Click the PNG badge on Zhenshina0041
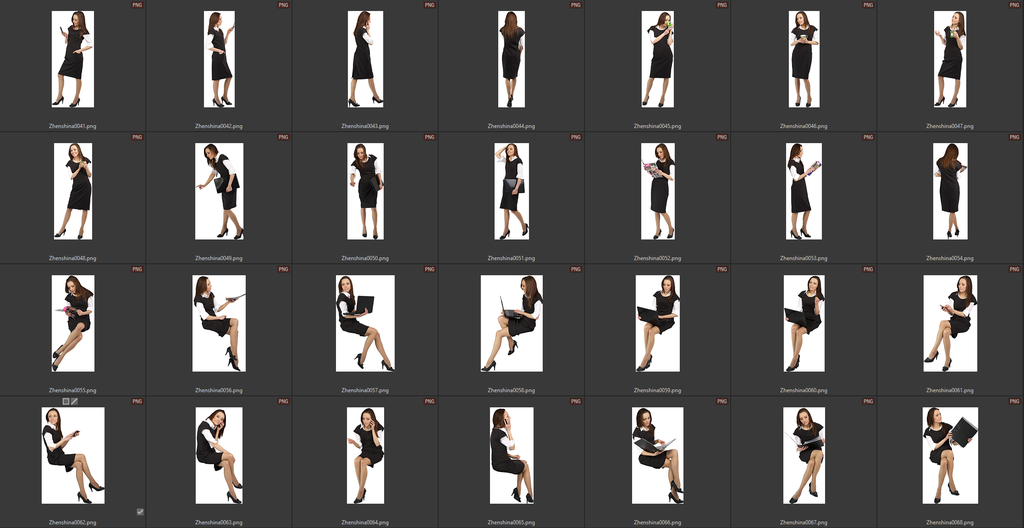 (137, 5)
